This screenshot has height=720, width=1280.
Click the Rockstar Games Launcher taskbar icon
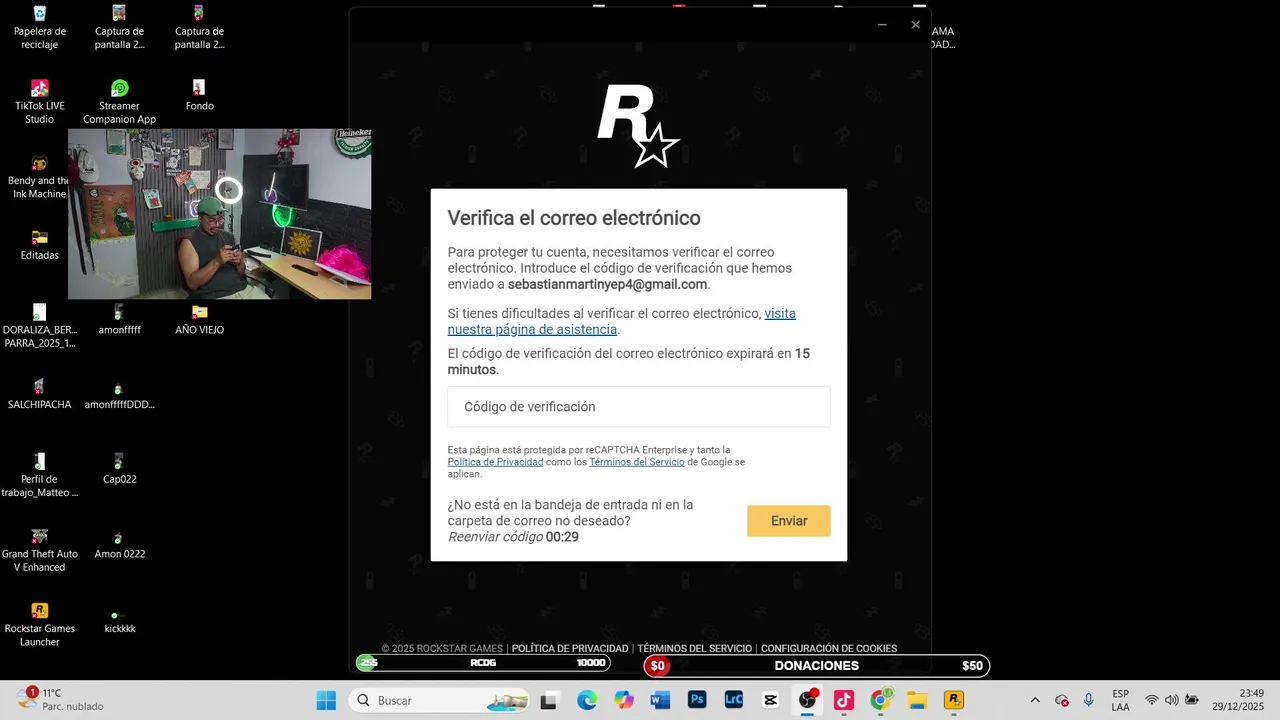pyautogui.click(x=953, y=700)
